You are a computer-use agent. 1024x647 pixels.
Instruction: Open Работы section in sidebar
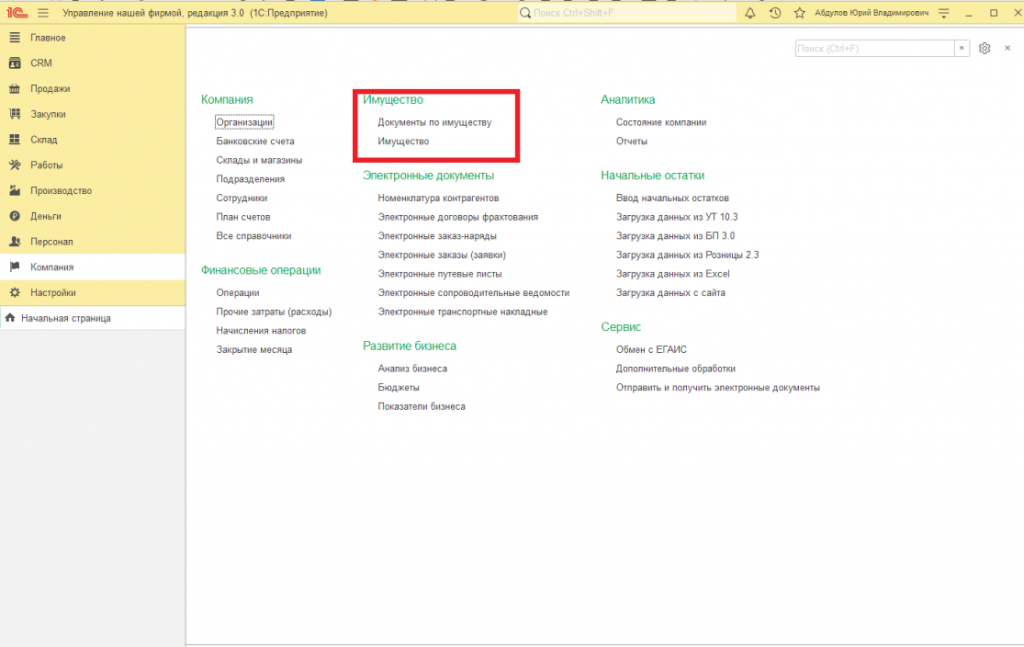point(92,165)
